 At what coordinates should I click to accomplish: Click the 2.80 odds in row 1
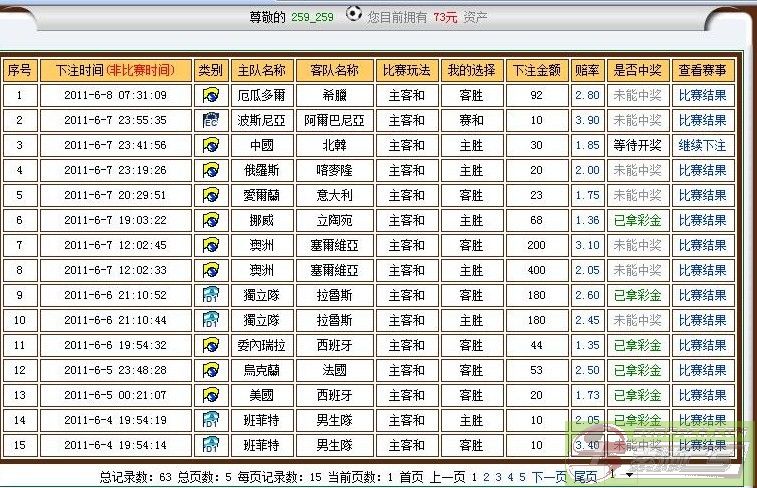tap(587, 96)
